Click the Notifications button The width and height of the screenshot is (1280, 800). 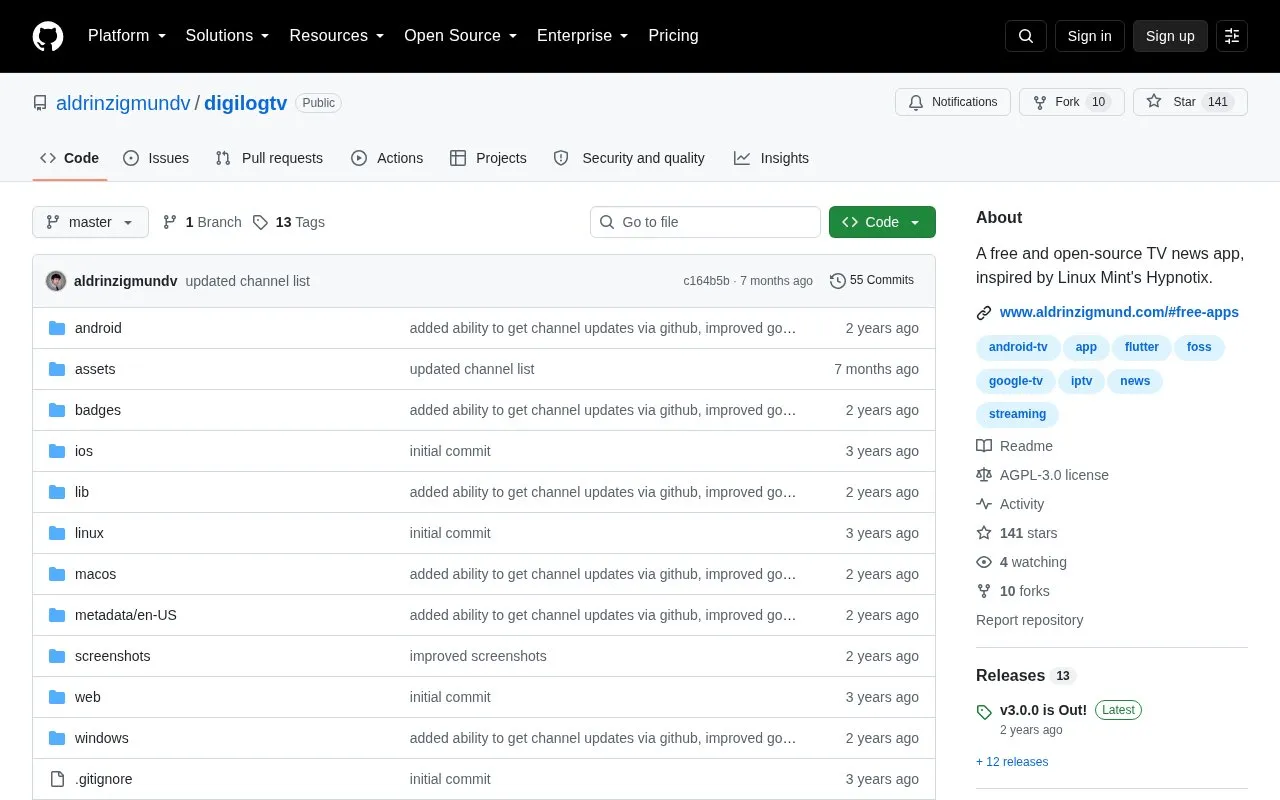[x=953, y=102]
